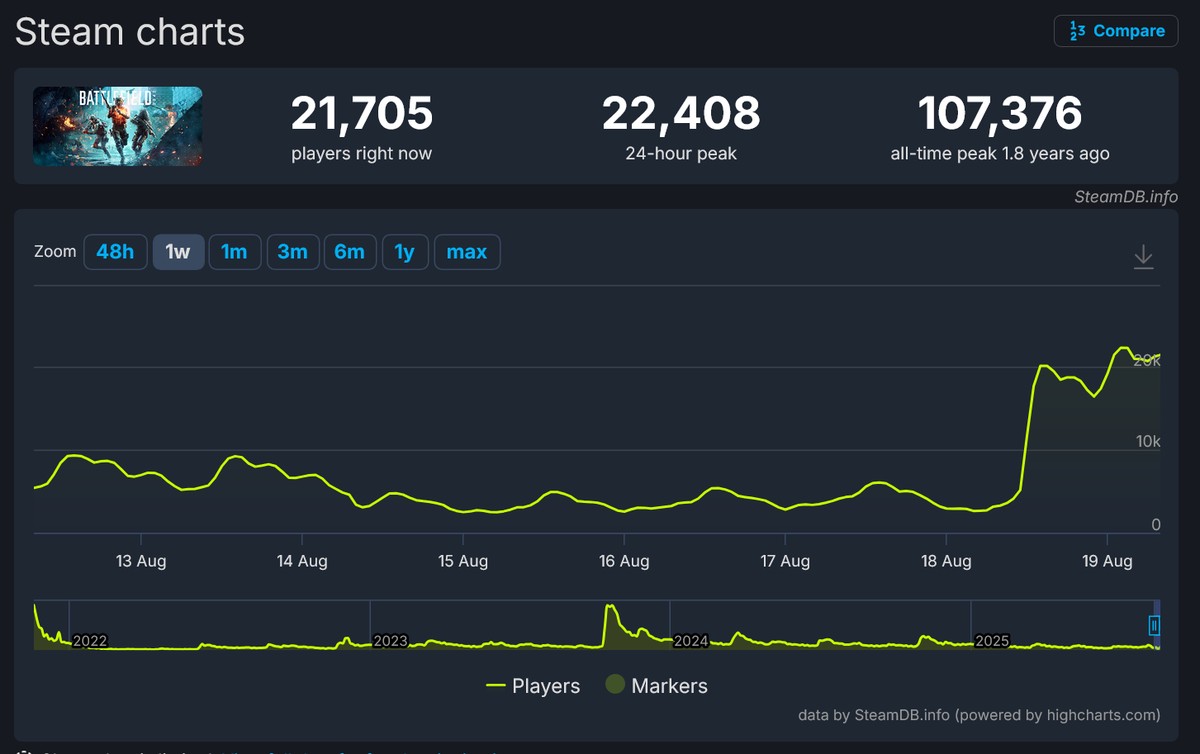Select the 48h zoom range
Screen dimensions: 1200x754
click(x=115, y=252)
